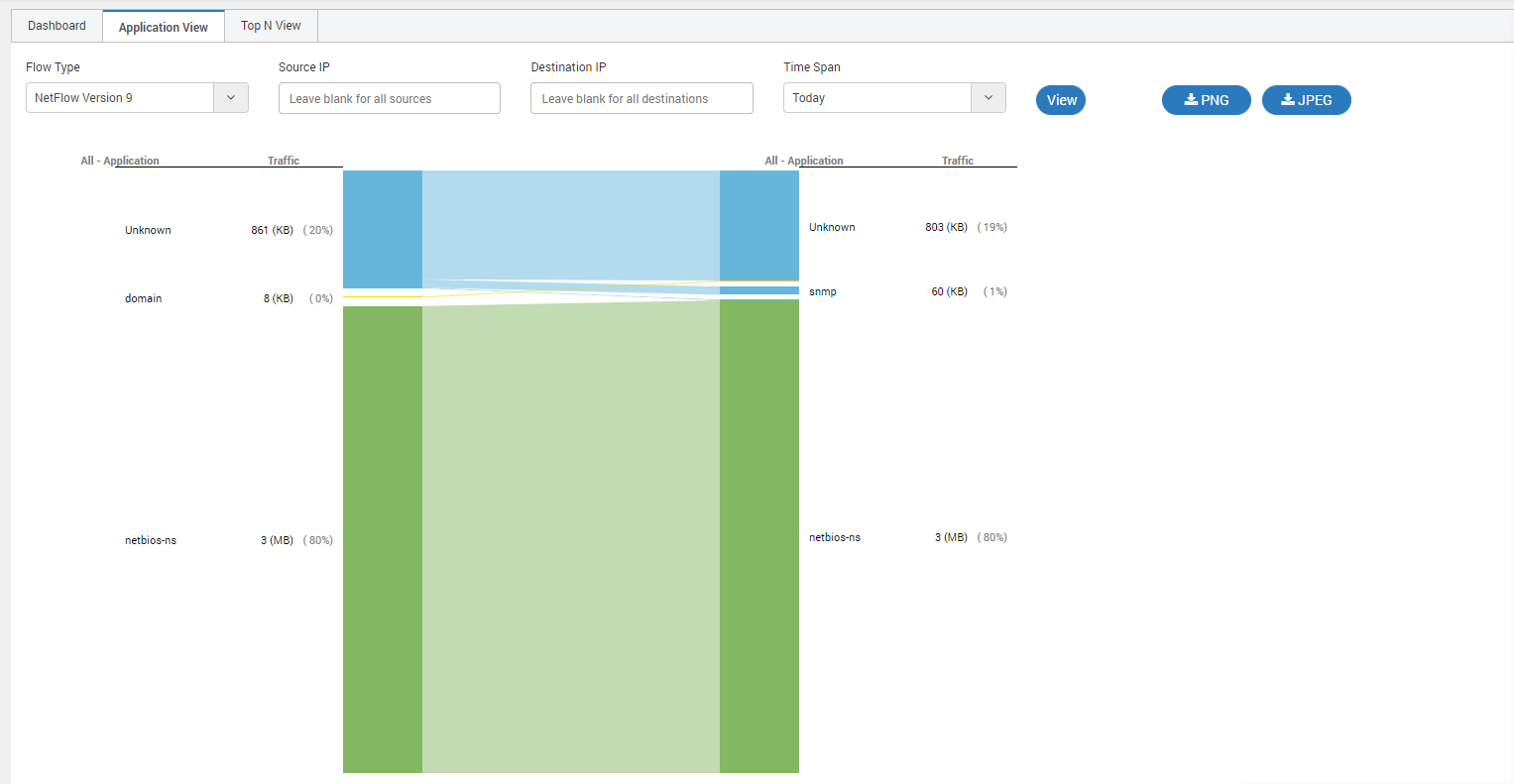Click the '(19%)' destination percentage
The width and height of the screenshot is (1514, 784).
992,227
